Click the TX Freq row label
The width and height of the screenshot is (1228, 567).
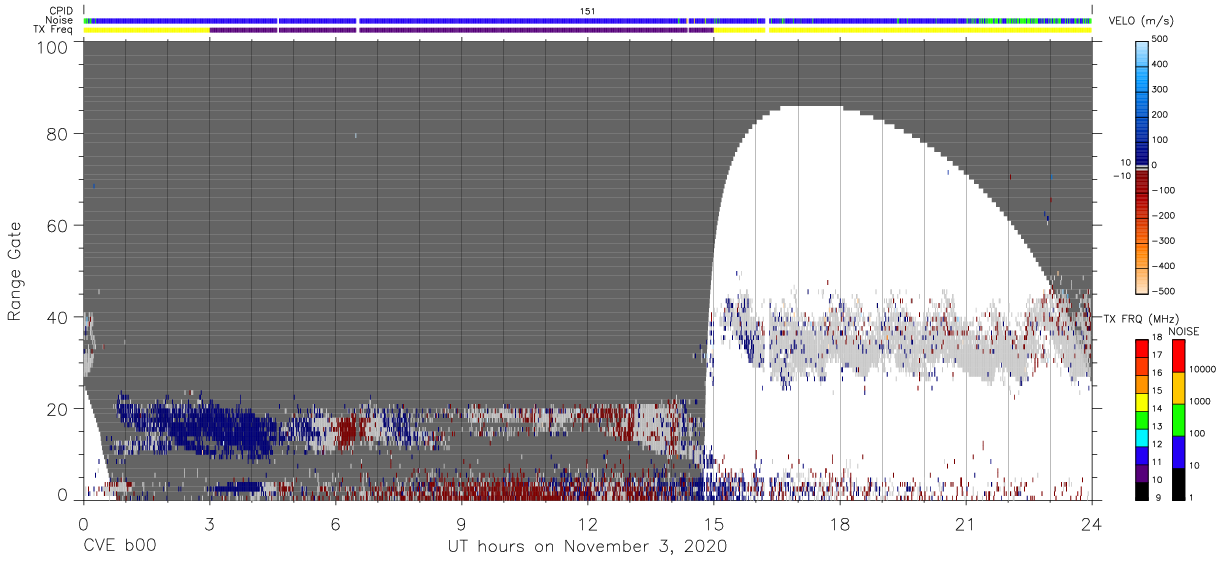(x=54, y=29)
